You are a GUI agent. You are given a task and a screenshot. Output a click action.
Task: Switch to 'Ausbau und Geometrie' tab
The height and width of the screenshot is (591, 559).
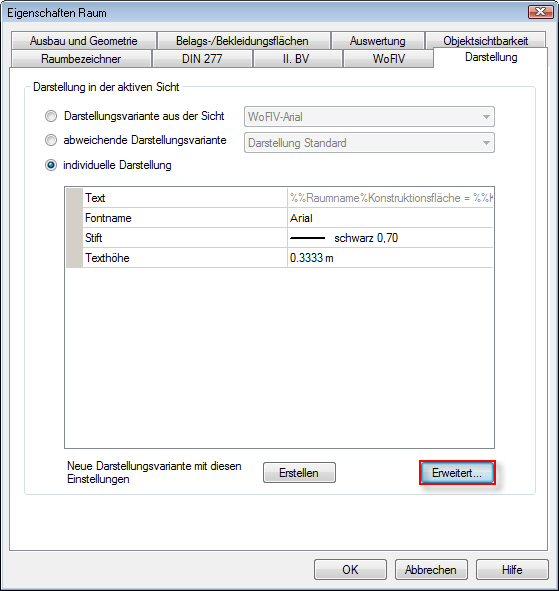[x=84, y=41]
